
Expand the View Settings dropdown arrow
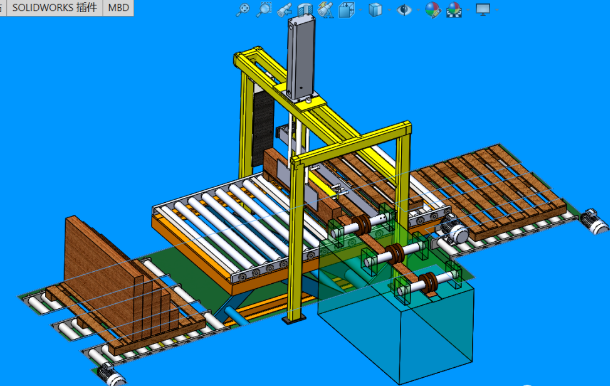[x=497, y=10]
